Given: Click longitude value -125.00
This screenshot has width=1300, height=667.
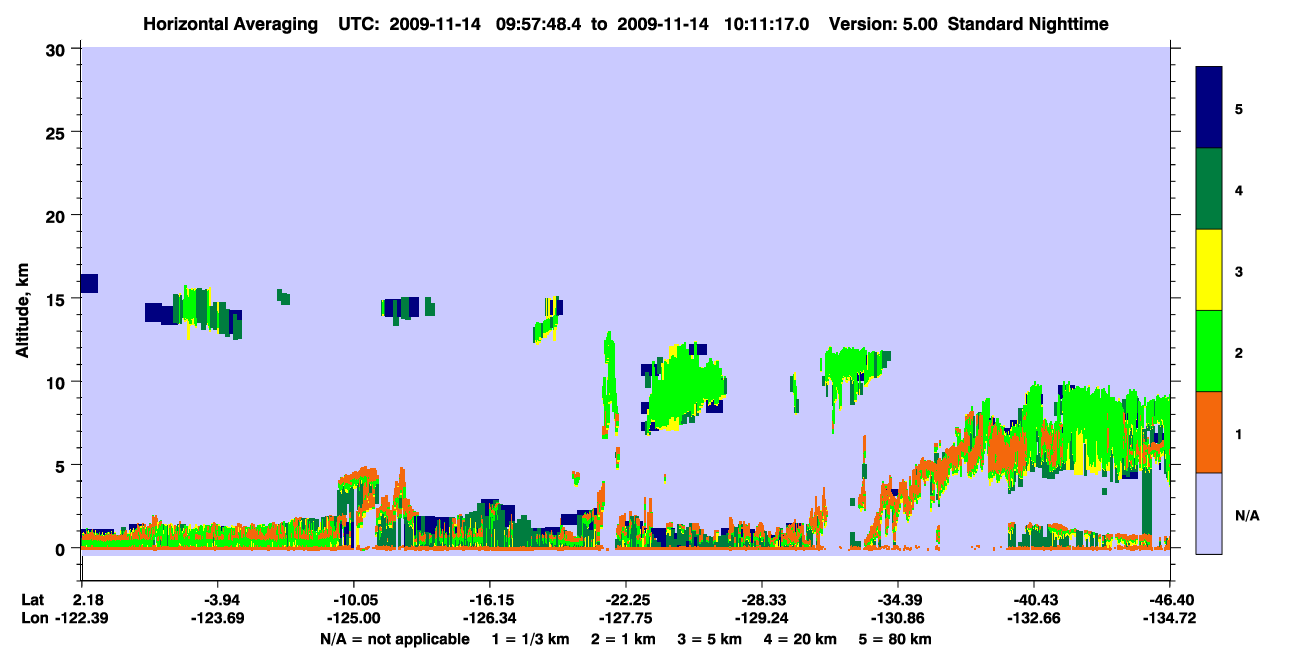Looking at the screenshot, I should (x=354, y=618).
